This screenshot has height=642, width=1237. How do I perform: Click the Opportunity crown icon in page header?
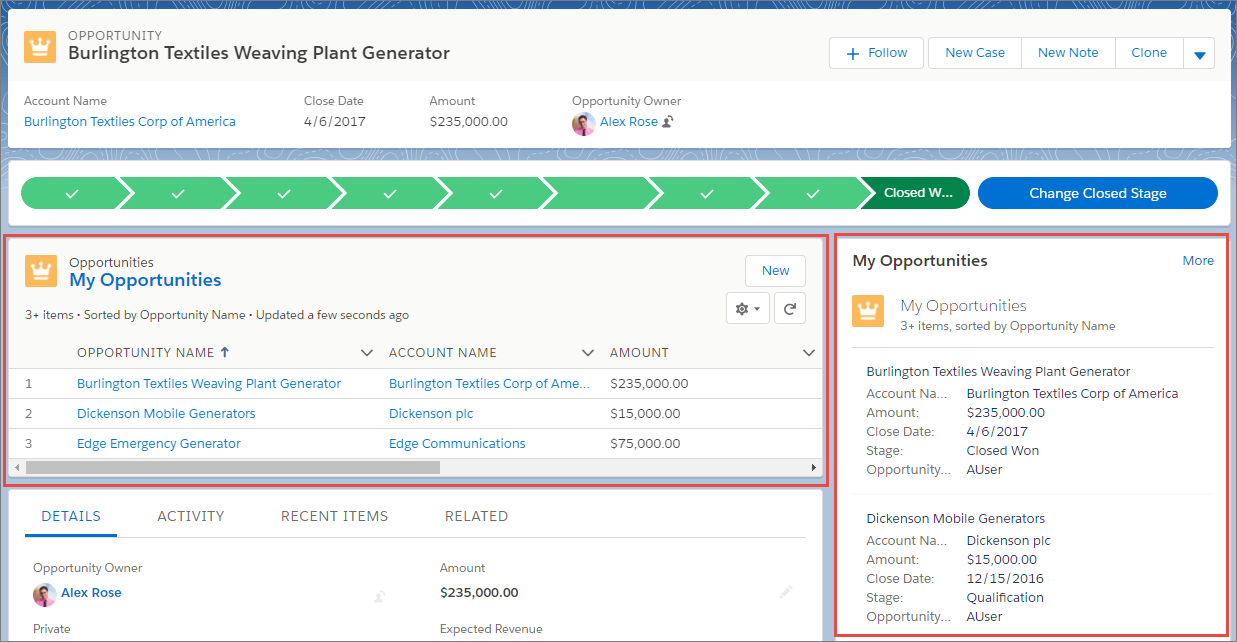coord(40,46)
